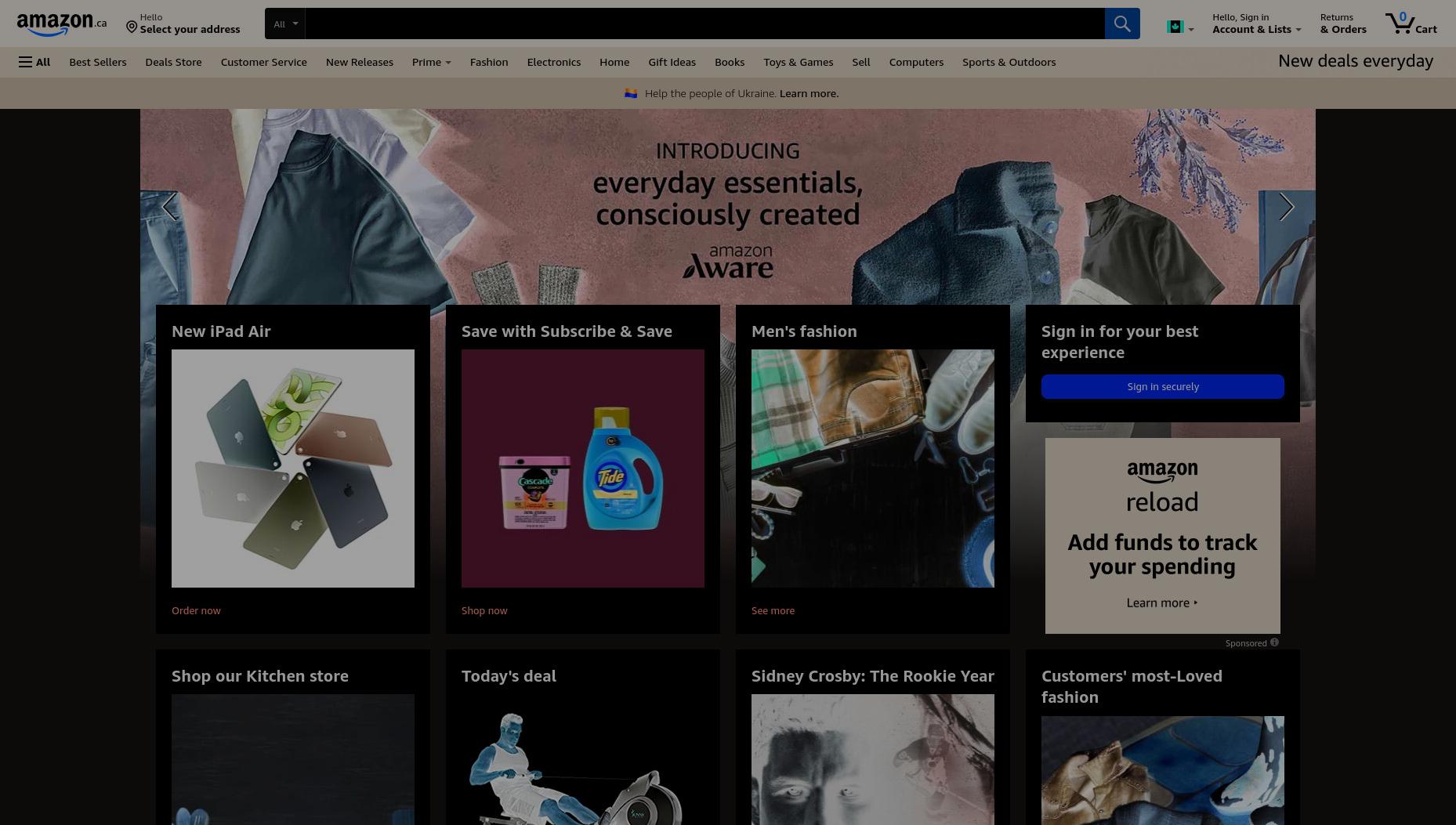
Task: Click Sell in navigation
Action: [860, 62]
